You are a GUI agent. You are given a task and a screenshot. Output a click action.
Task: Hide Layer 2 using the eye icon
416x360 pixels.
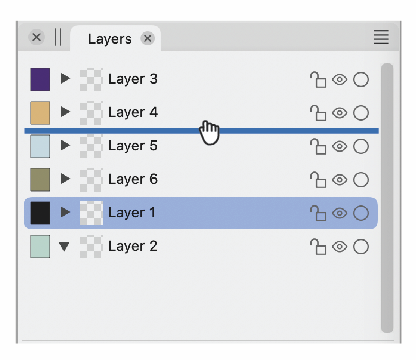coord(339,247)
